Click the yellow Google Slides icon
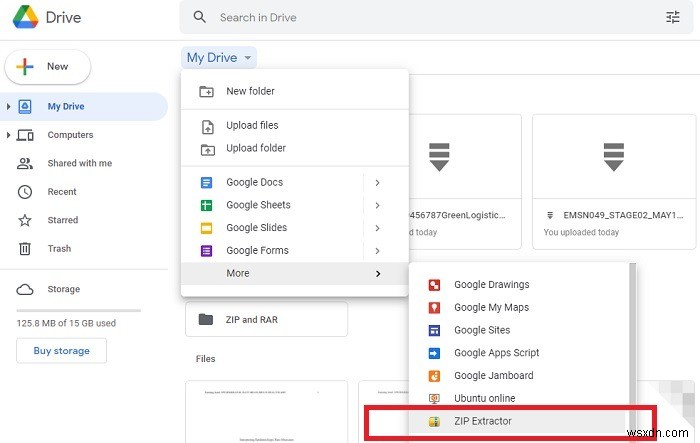700x443 pixels. click(x=206, y=228)
